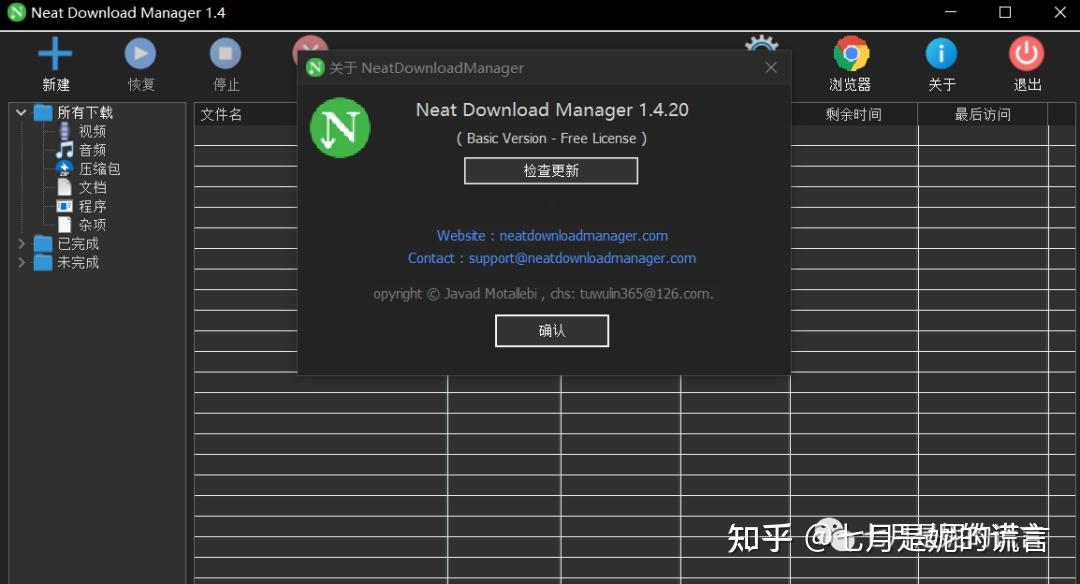Click the 检查更新 button
This screenshot has height=584, width=1080.
tap(551, 171)
